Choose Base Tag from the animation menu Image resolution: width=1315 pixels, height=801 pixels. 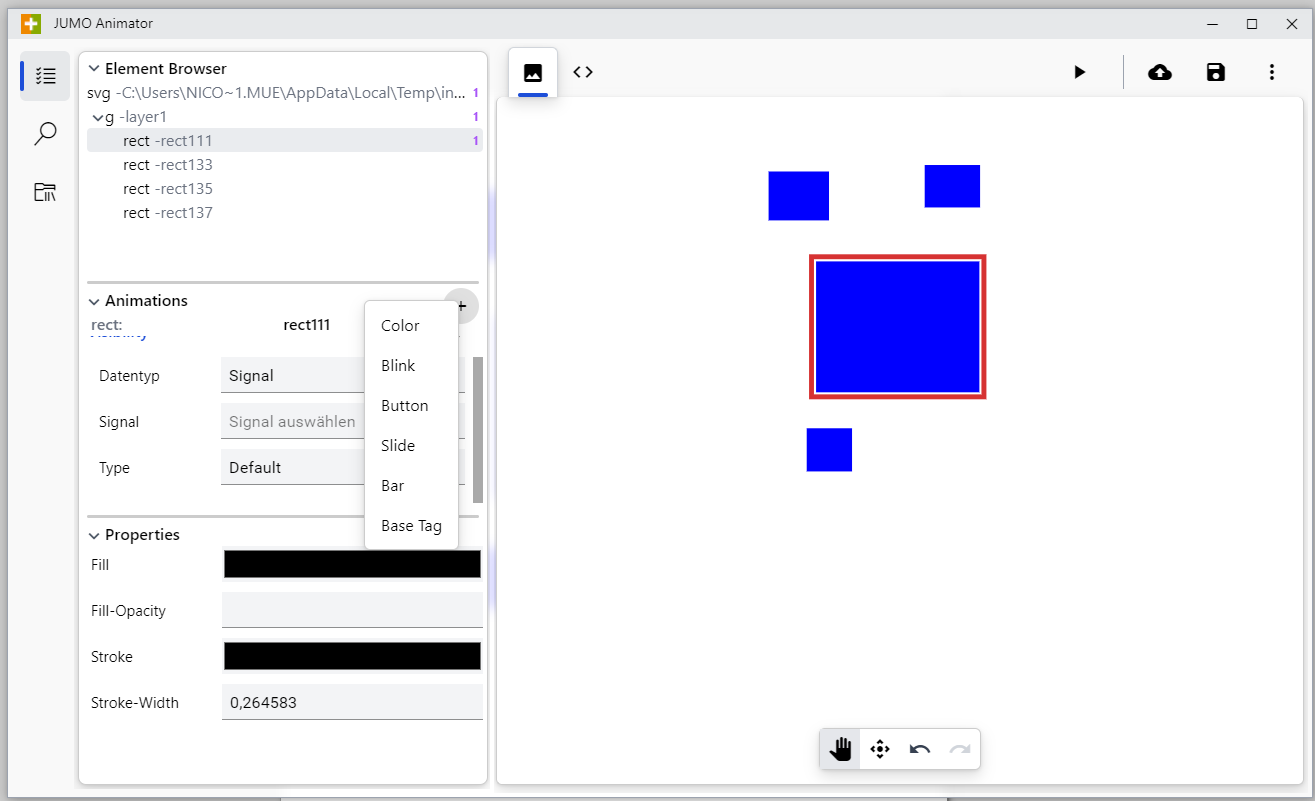[410, 525]
